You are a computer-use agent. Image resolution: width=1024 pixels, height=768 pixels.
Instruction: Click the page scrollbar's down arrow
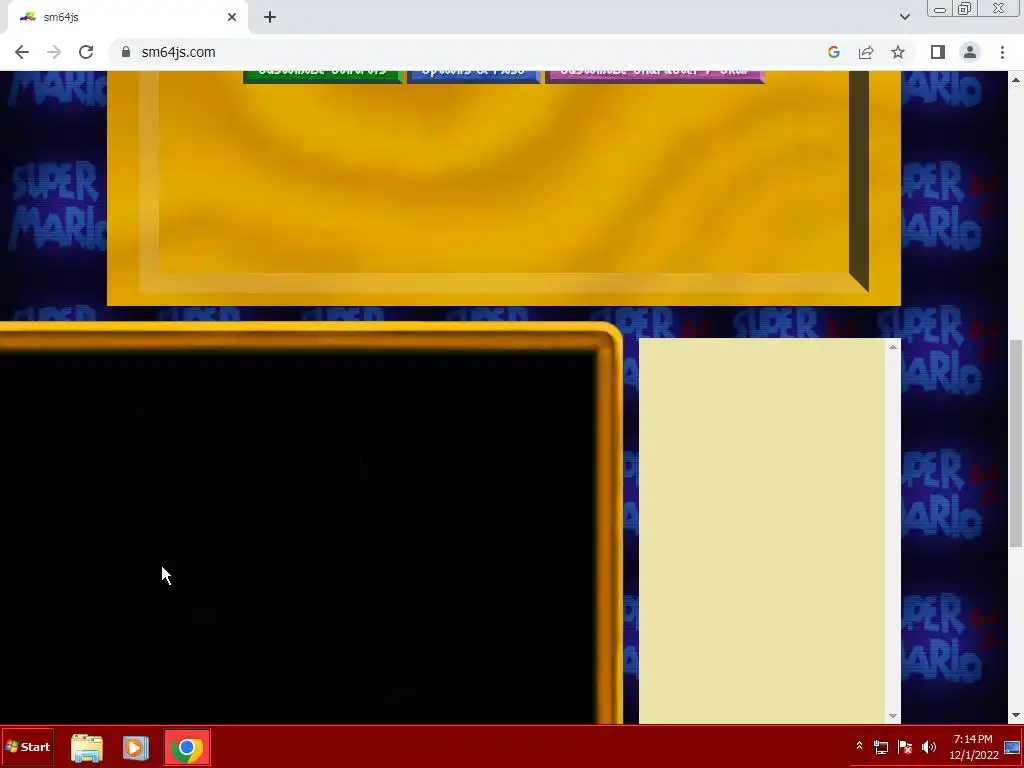coord(1016,715)
